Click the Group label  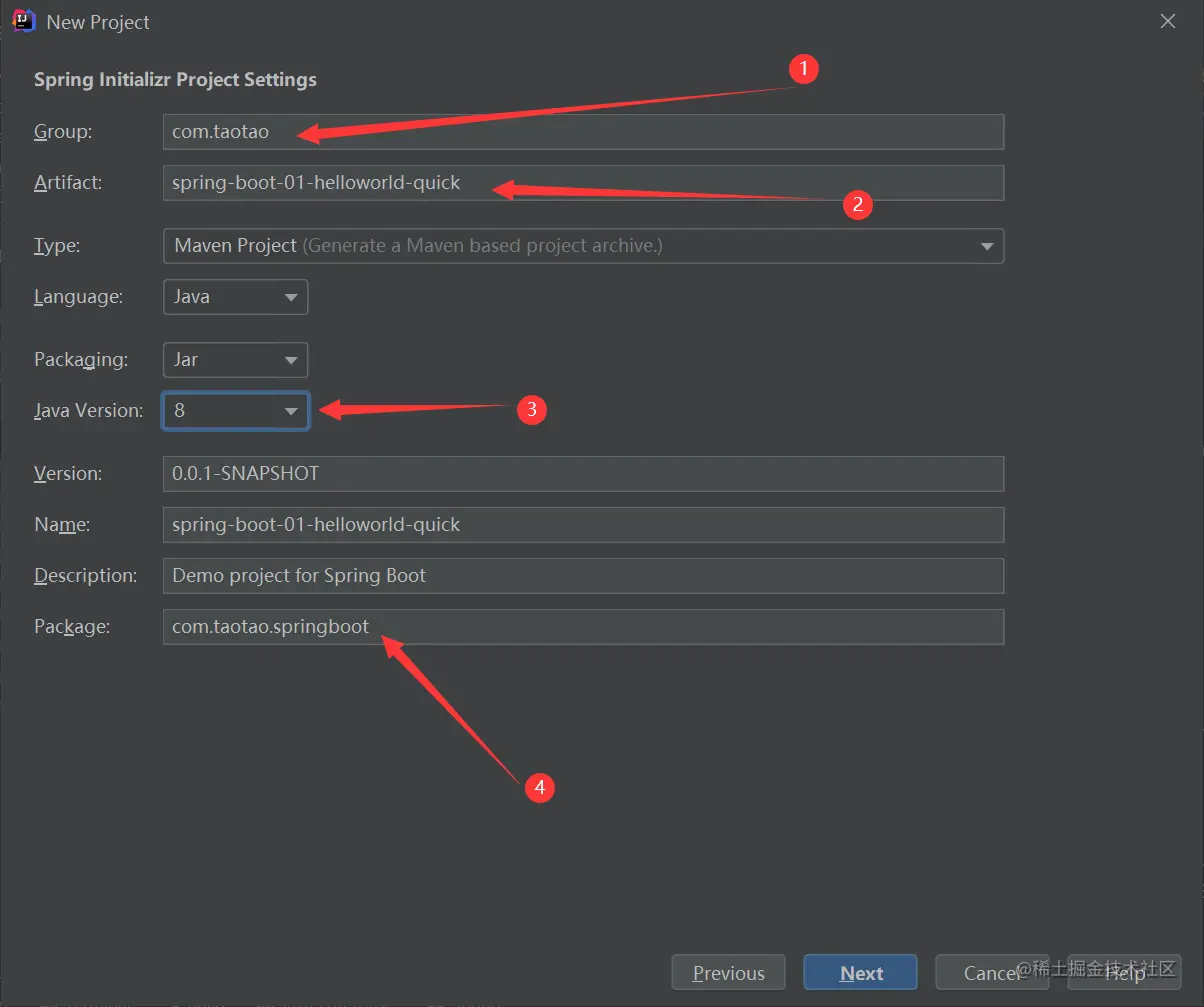pos(63,132)
